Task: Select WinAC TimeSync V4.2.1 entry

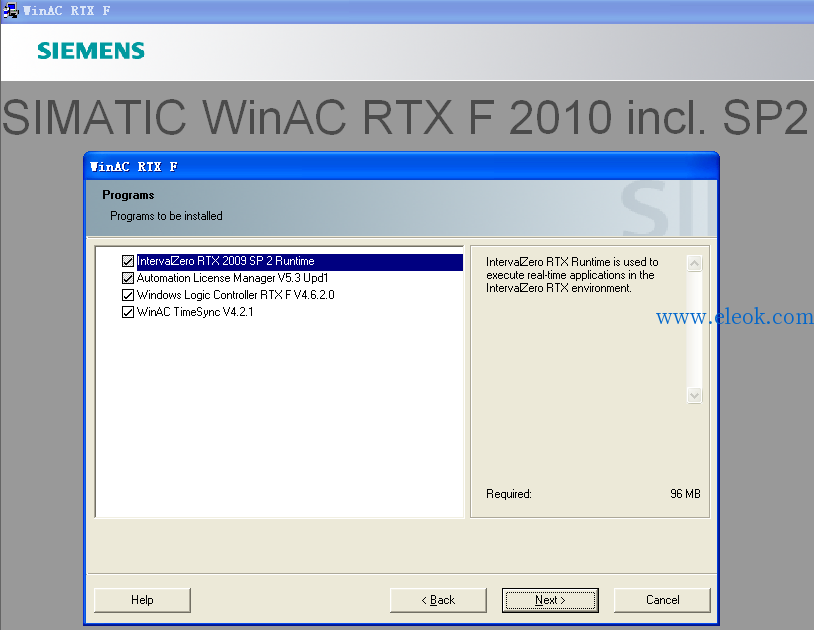Action: pos(195,312)
